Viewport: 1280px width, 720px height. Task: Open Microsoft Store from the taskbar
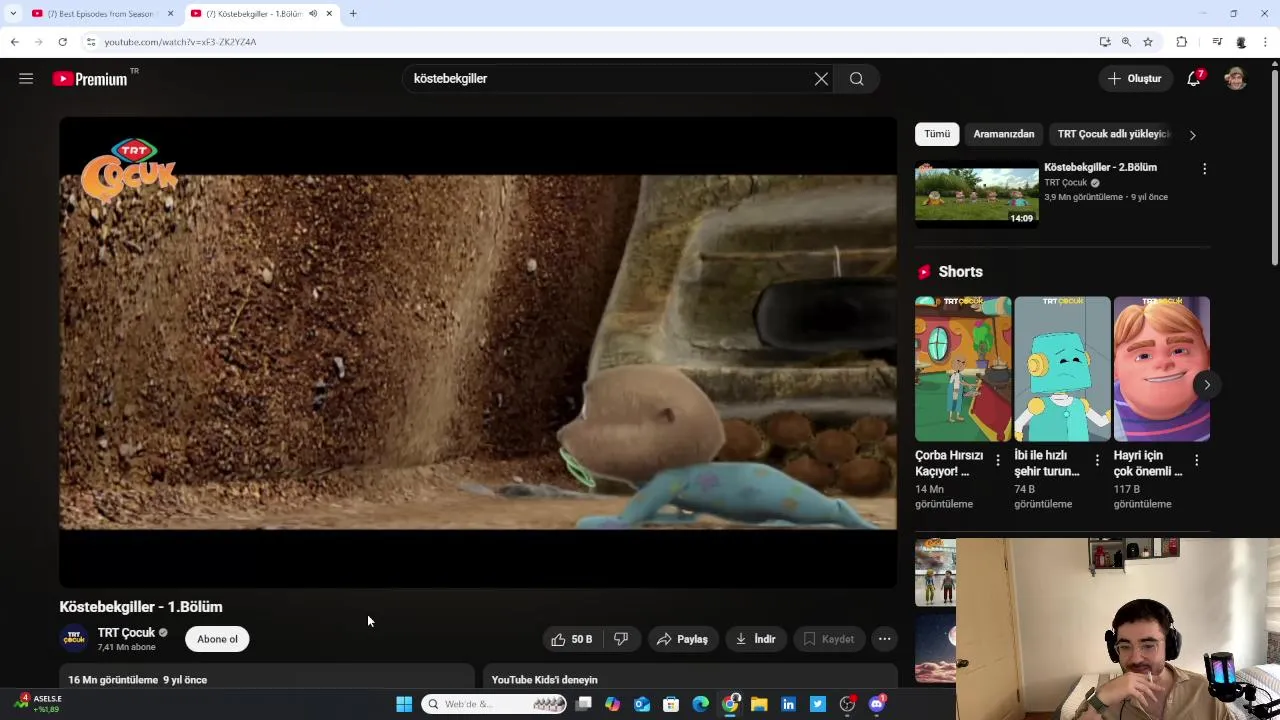point(671,704)
